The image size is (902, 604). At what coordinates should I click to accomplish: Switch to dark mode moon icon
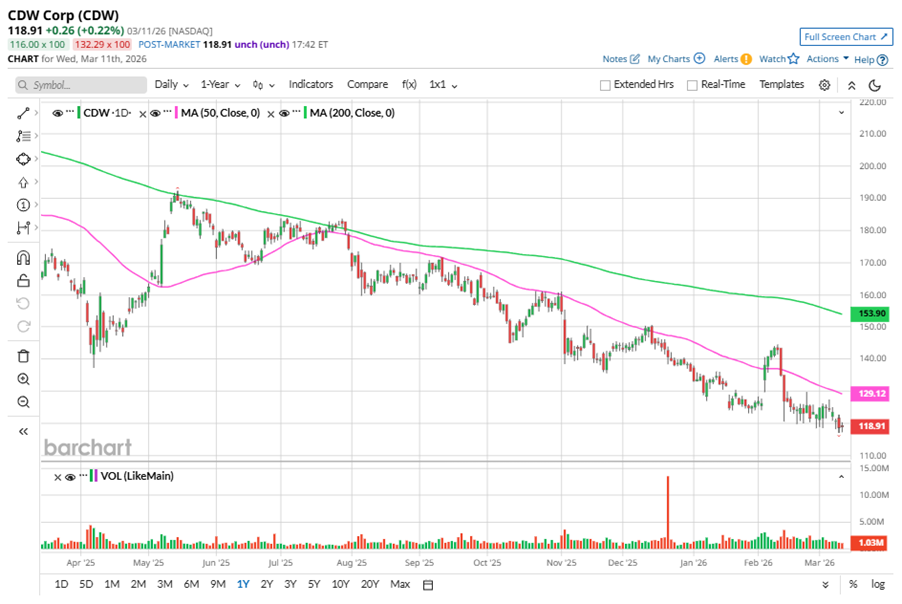pyautogui.click(x=875, y=85)
